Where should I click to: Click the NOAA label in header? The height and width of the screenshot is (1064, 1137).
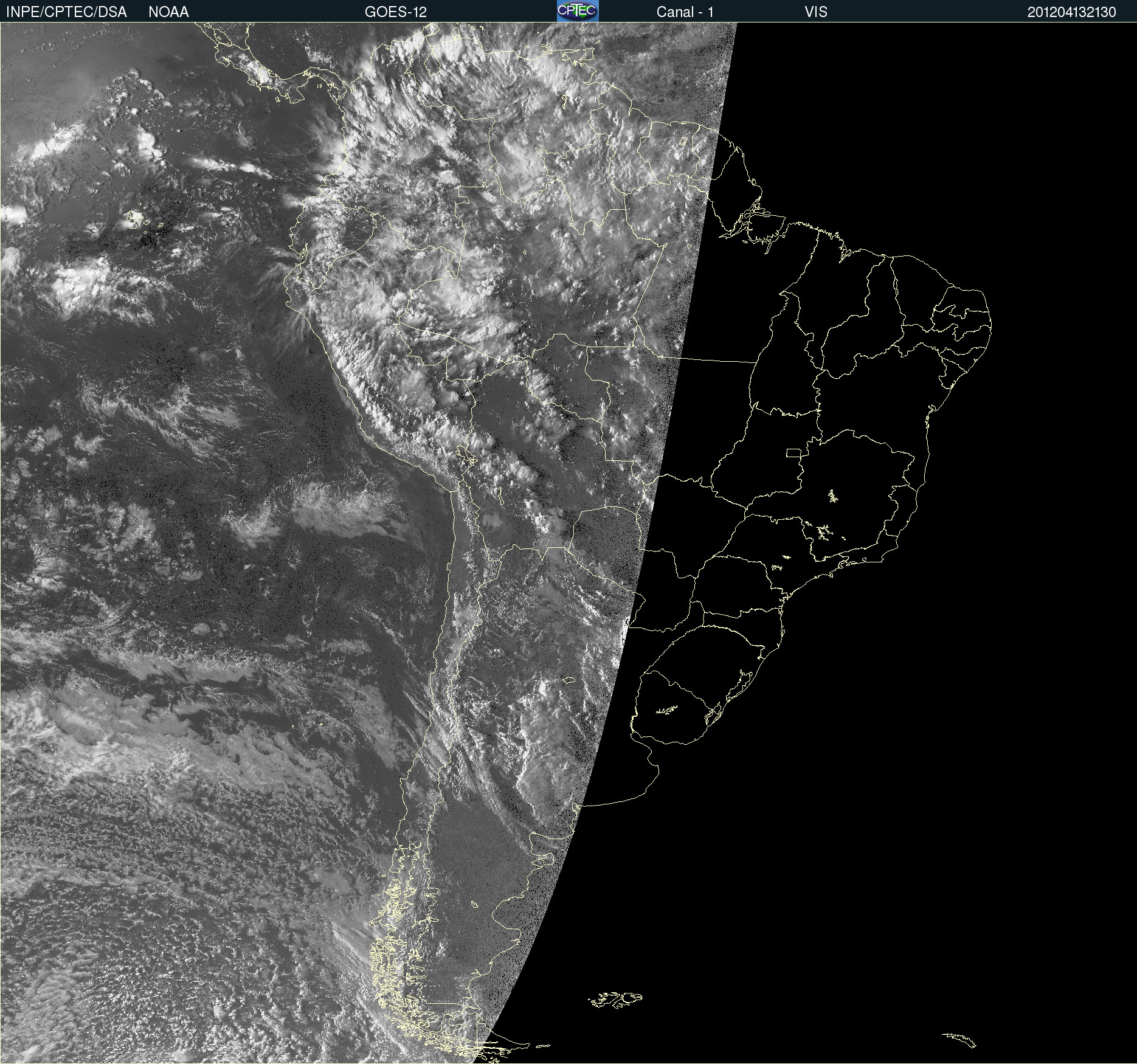click(168, 12)
